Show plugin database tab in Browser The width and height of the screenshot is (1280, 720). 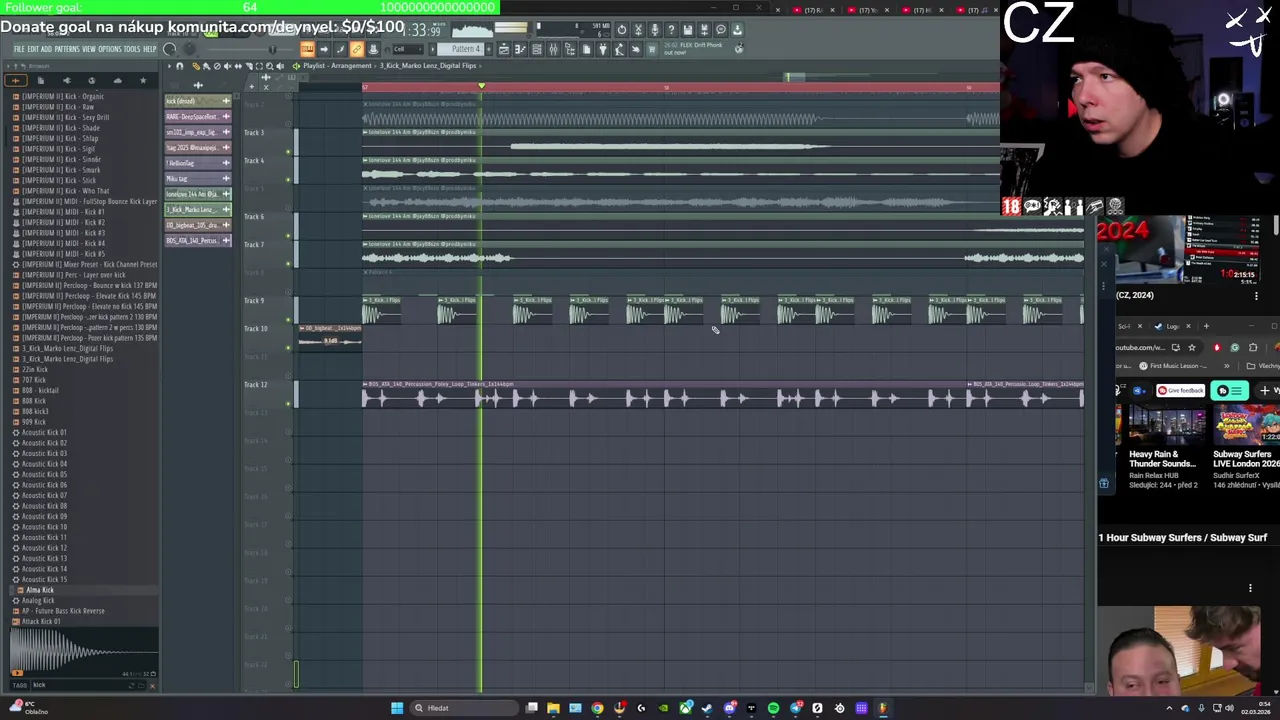(x=67, y=80)
